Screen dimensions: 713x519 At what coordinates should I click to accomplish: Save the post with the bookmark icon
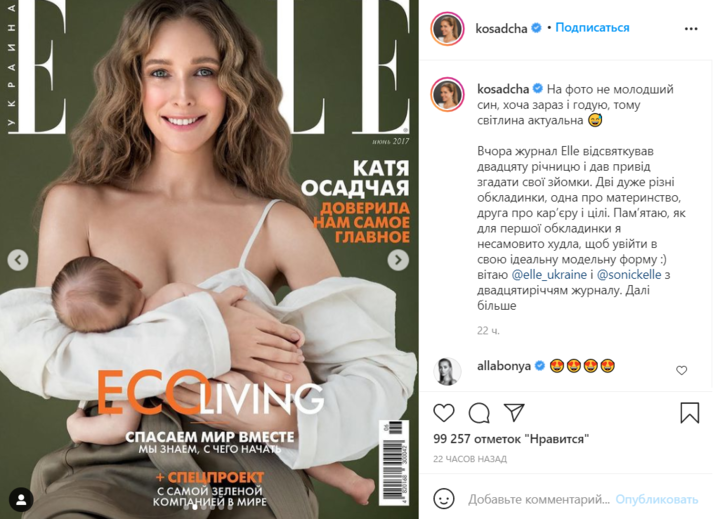689,413
